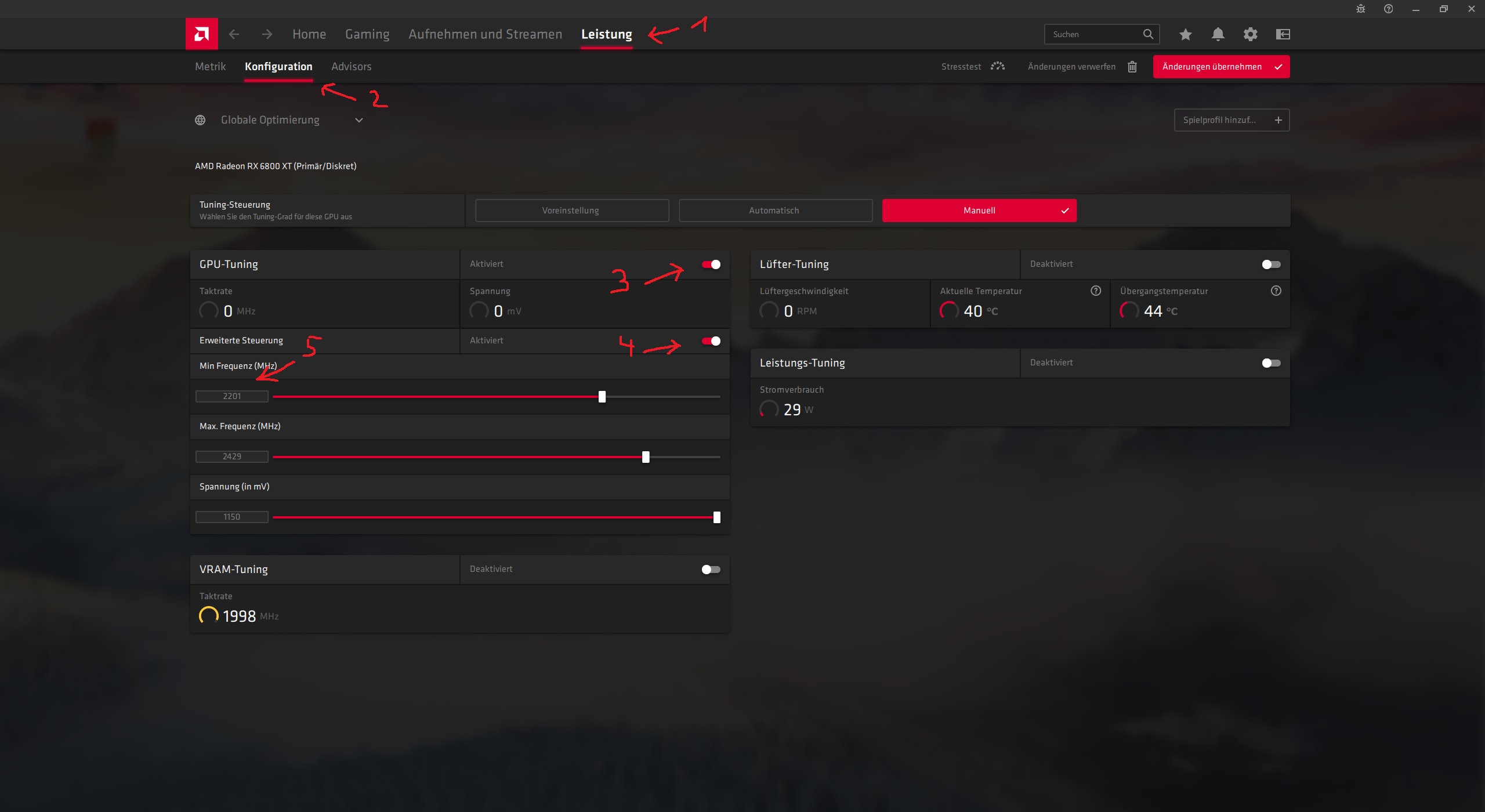Image resolution: width=1485 pixels, height=812 pixels.
Task: Enable the VRAM-Tuning switch
Action: click(711, 570)
